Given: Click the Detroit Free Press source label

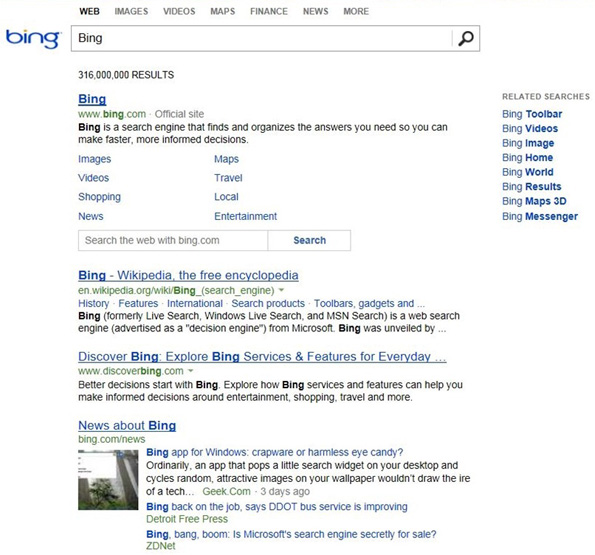Looking at the screenshot, I should (187, 519).
